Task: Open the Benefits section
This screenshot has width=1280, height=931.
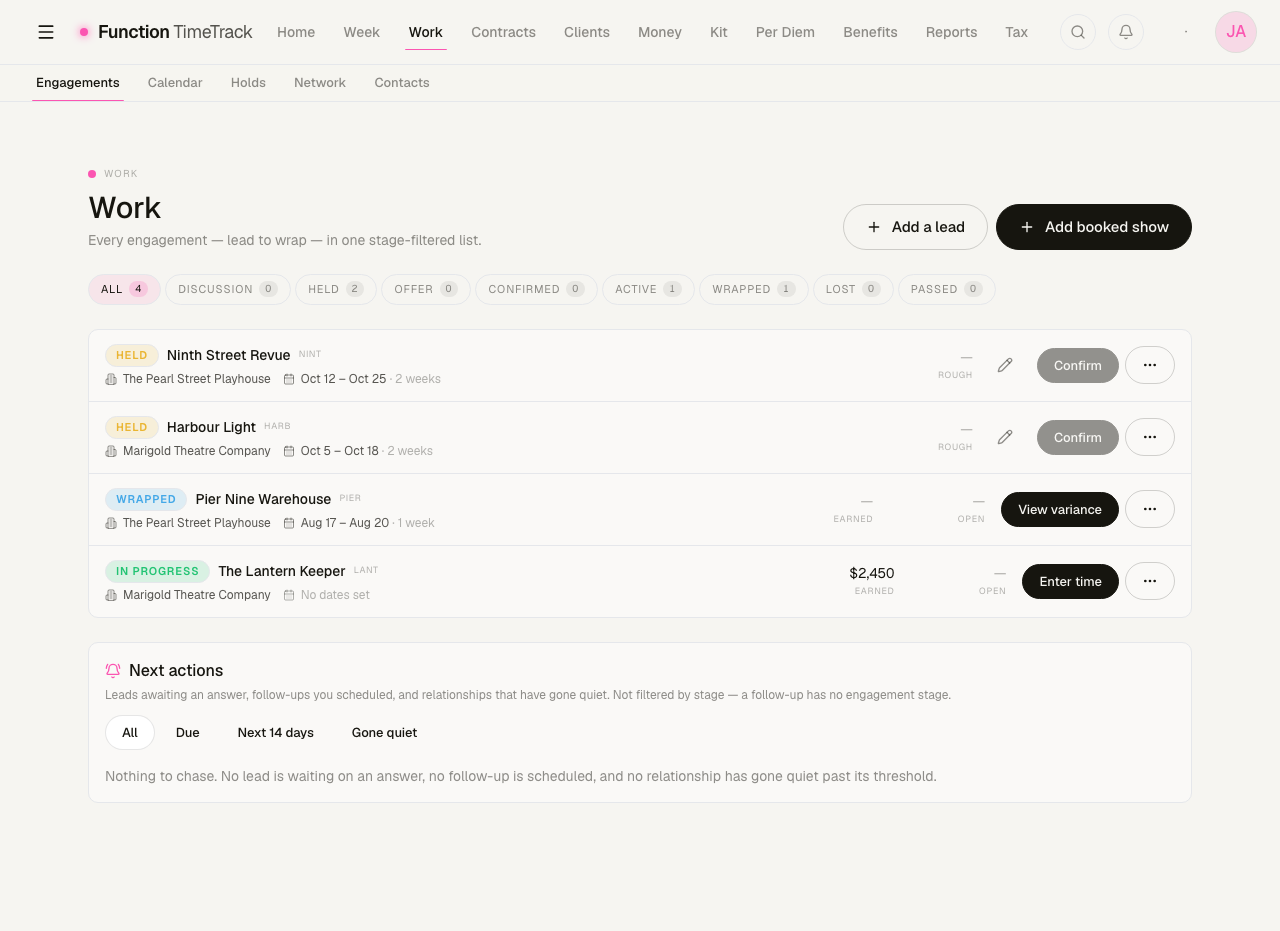Action: pos(870,32)
